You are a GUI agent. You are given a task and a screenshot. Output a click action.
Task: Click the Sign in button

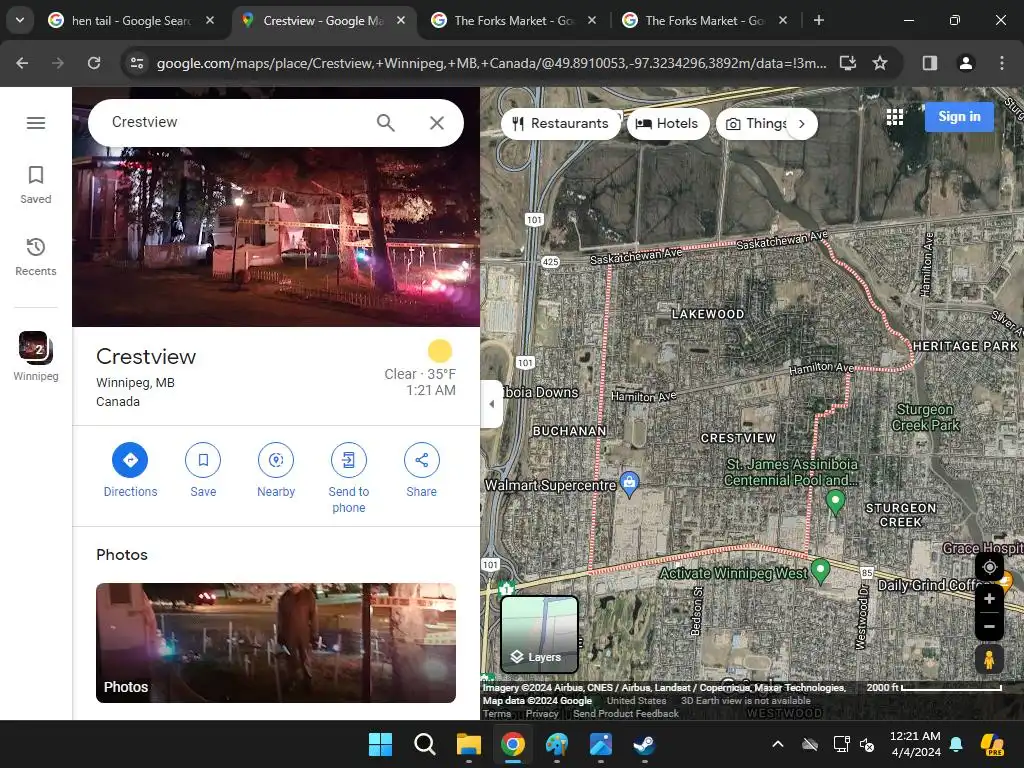pos(959,117)
